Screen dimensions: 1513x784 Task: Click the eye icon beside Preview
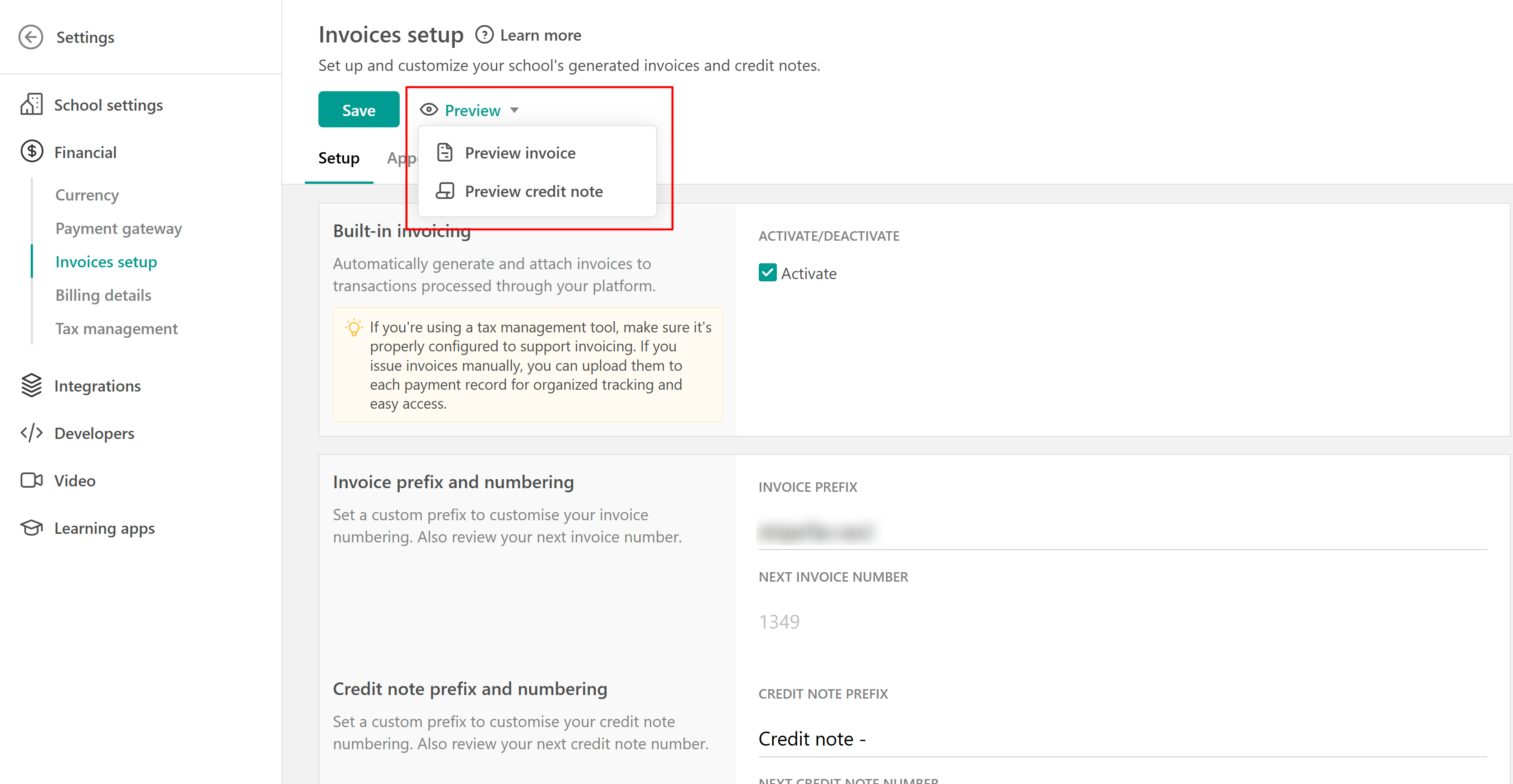point(429,110)
